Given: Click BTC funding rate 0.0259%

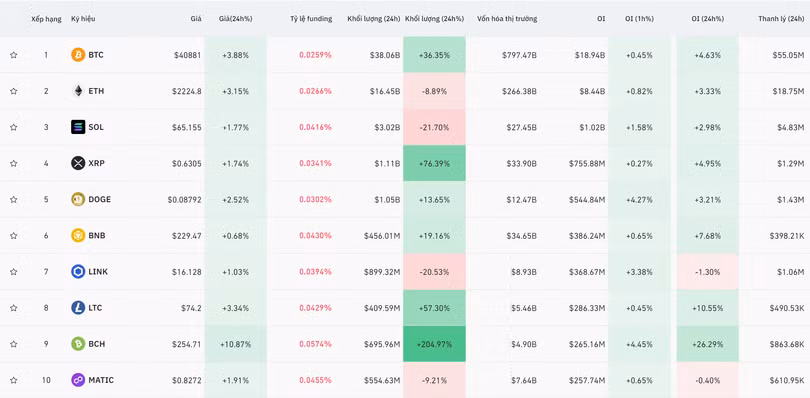Looking at the screenshot, I should pos(315,55).
